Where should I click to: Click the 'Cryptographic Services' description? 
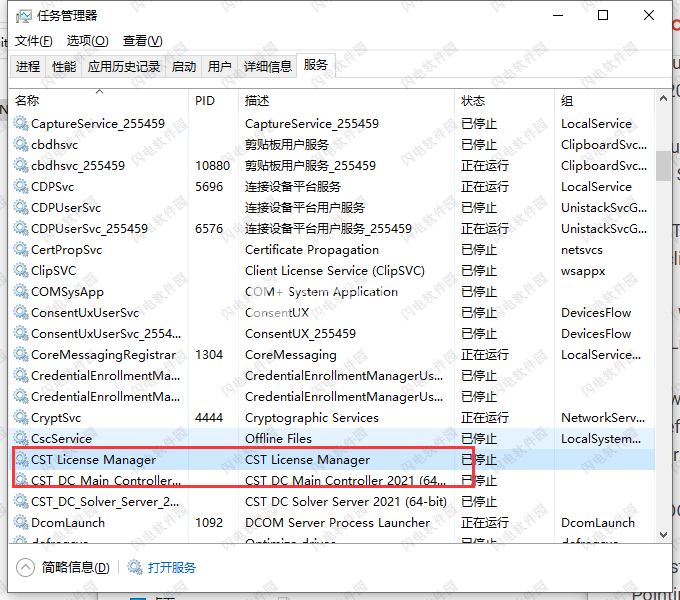click(312, 417)
